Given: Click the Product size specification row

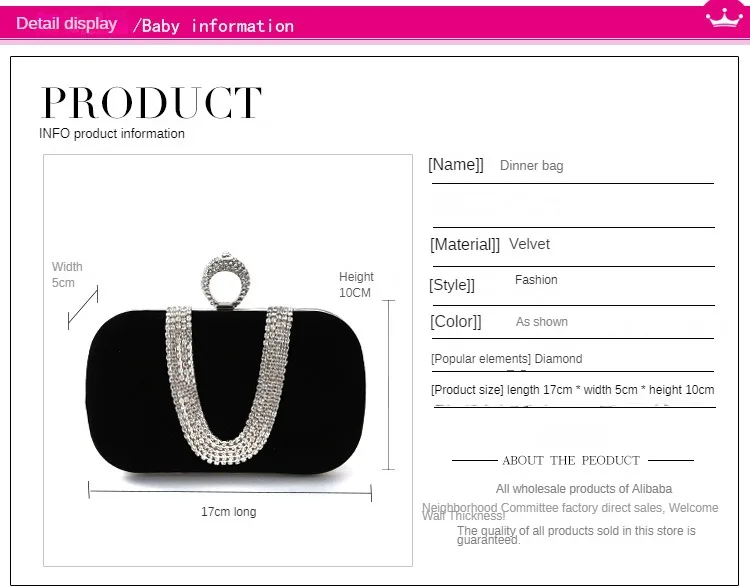Looking at the screenshot, I should pos(573,390).
